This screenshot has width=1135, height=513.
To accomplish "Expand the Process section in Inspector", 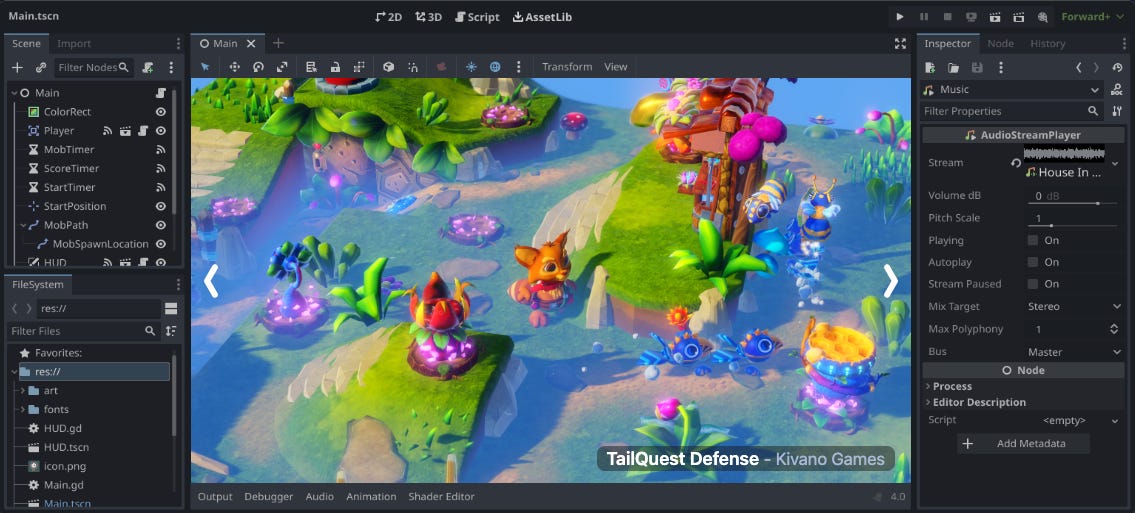I will tap(952, 386).
